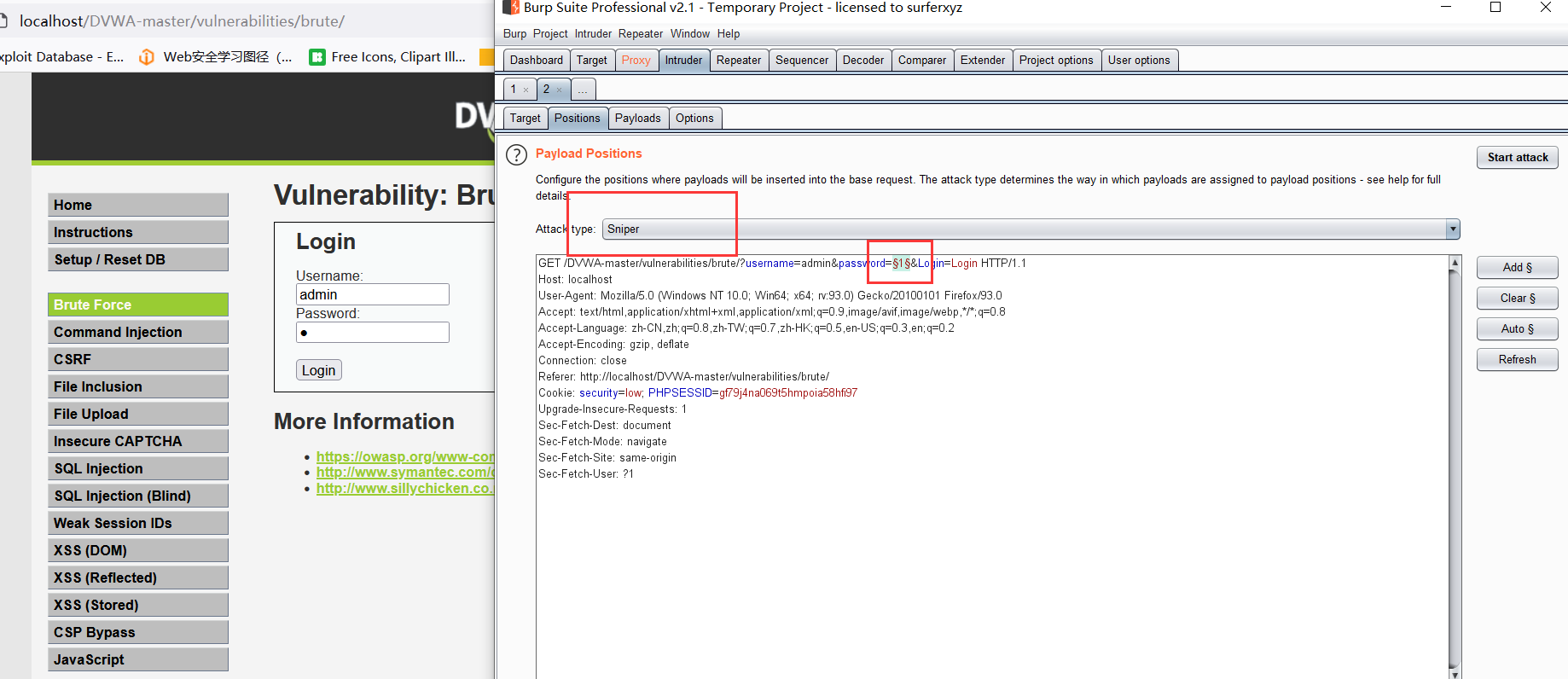Open the CSP Bypass page
This screenshot has width=1568, height=679.
(x=138, y=632)
